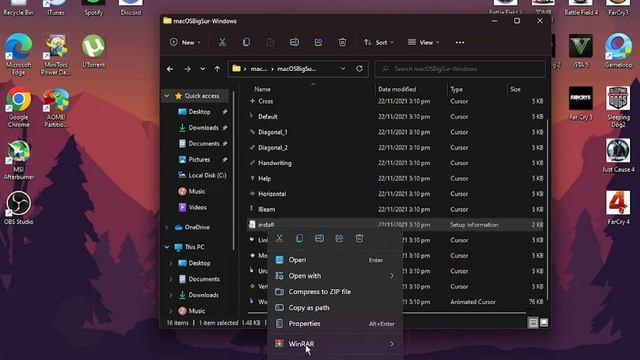Collapse Quick access tree section
The height and width of the screenshot is (360, 640).
point(167,96)
